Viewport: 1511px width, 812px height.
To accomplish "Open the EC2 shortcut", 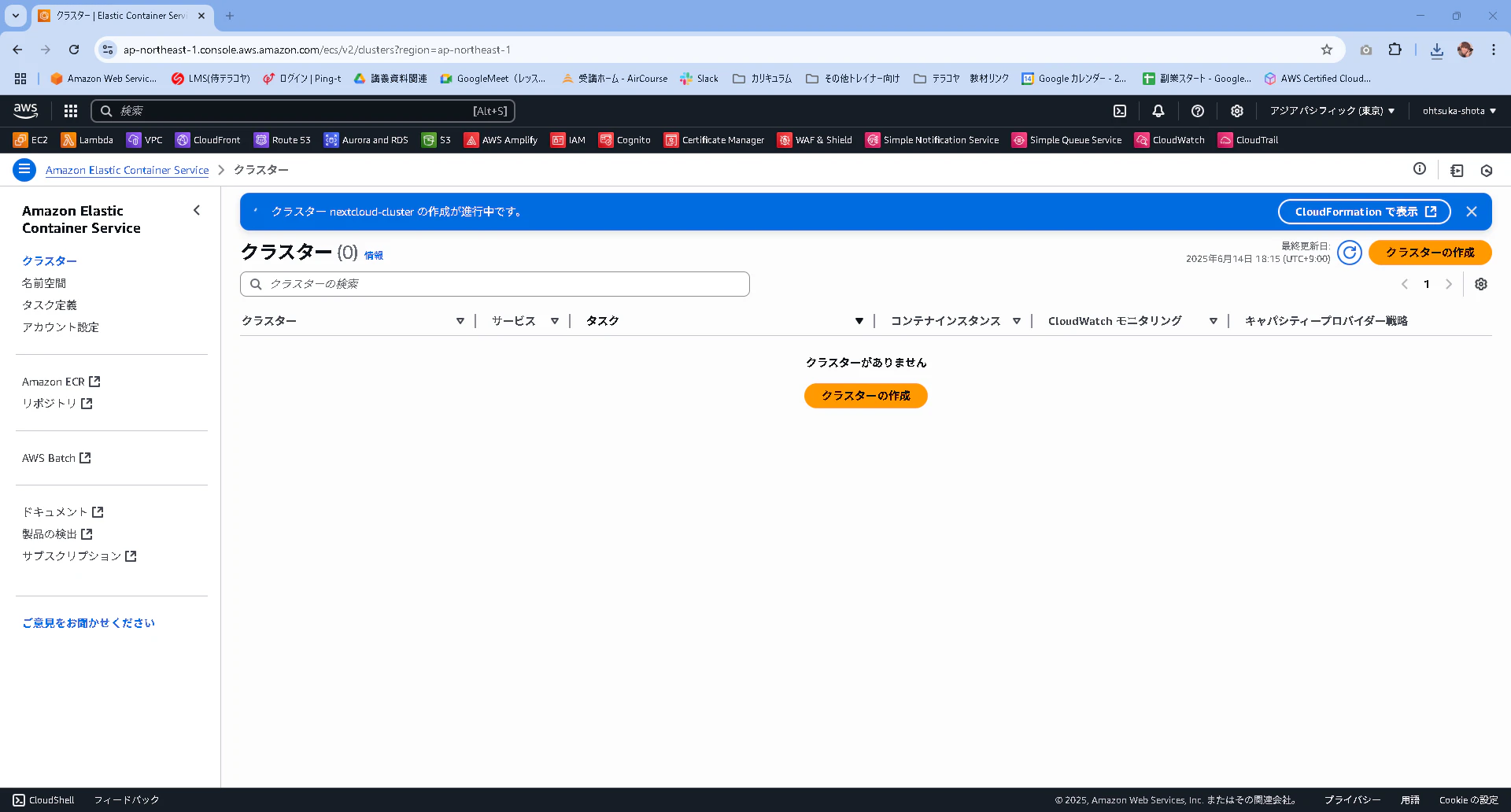I will [31, 140].
